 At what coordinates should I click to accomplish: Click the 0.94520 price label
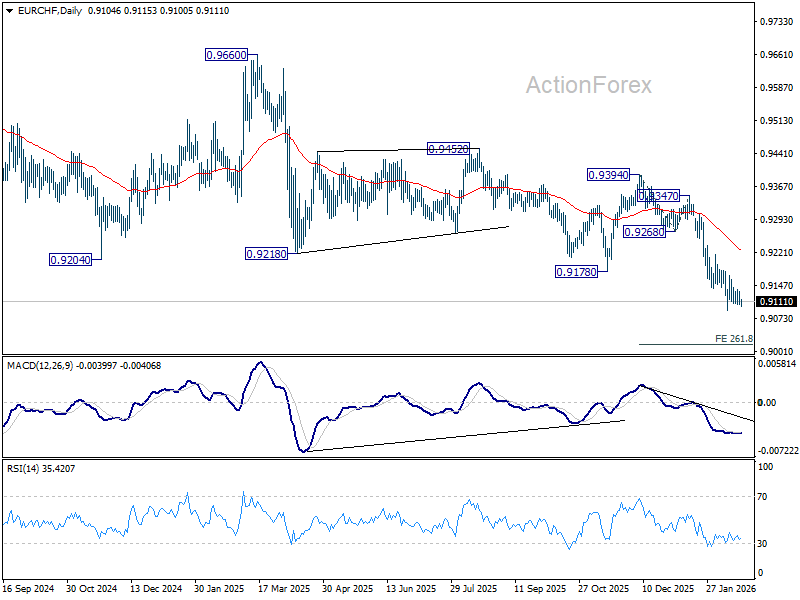448,149
